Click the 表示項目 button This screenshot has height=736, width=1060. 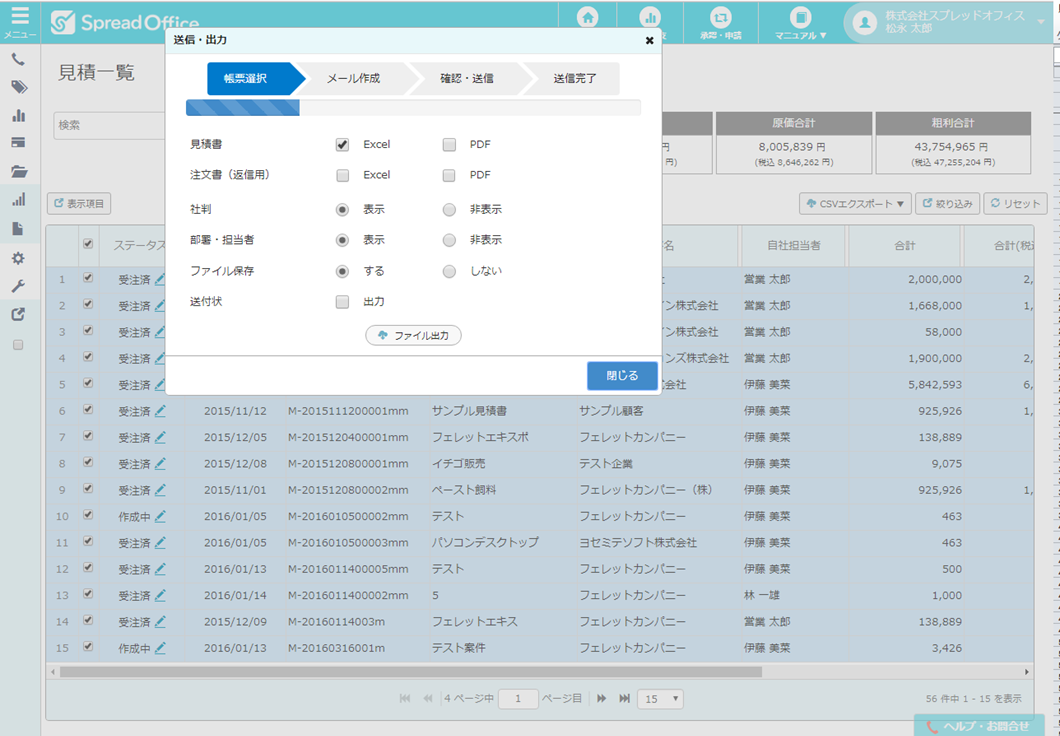pyautogui.click(x=79, y=203)
